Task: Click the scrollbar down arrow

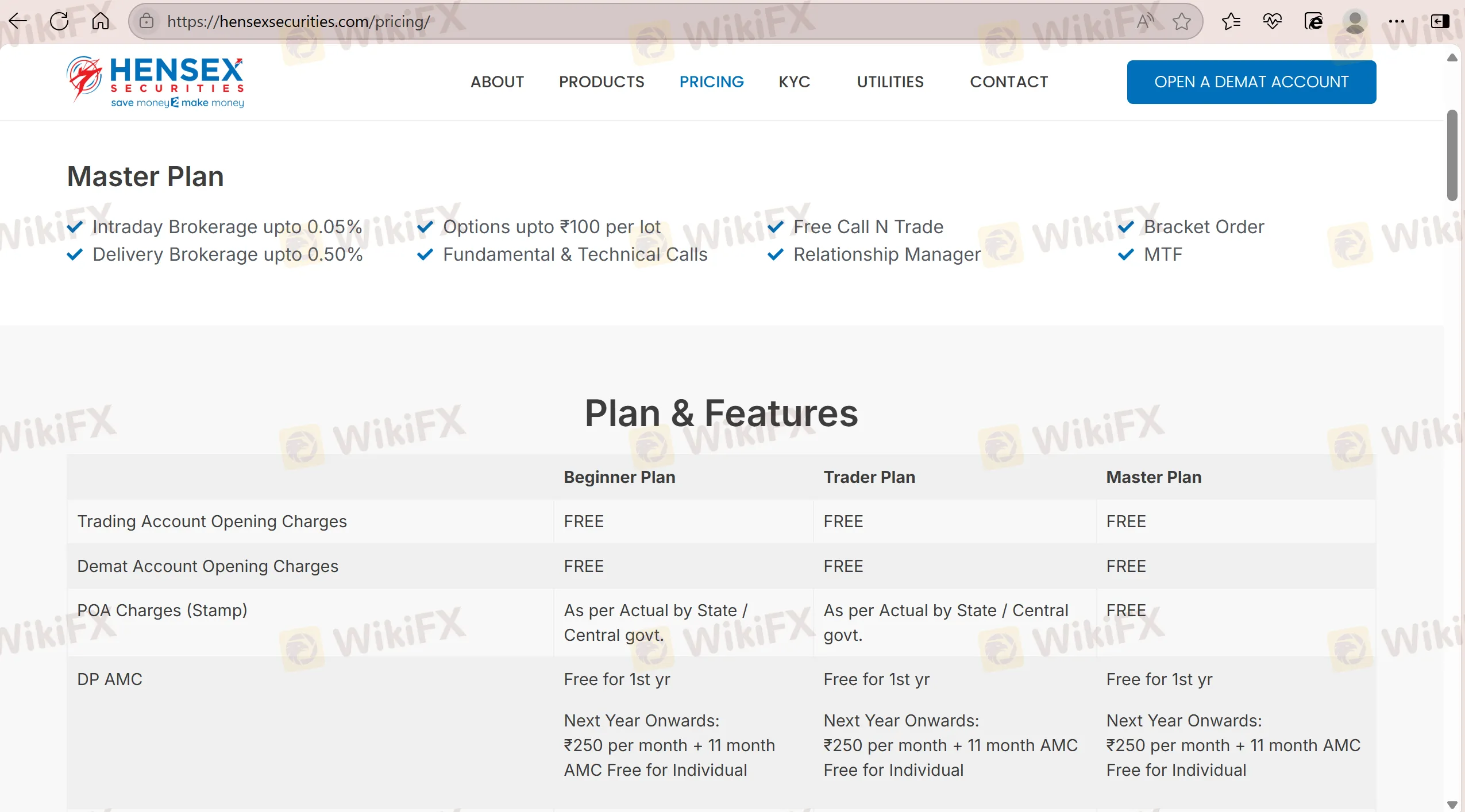Action: click(x=1452, y=804)
